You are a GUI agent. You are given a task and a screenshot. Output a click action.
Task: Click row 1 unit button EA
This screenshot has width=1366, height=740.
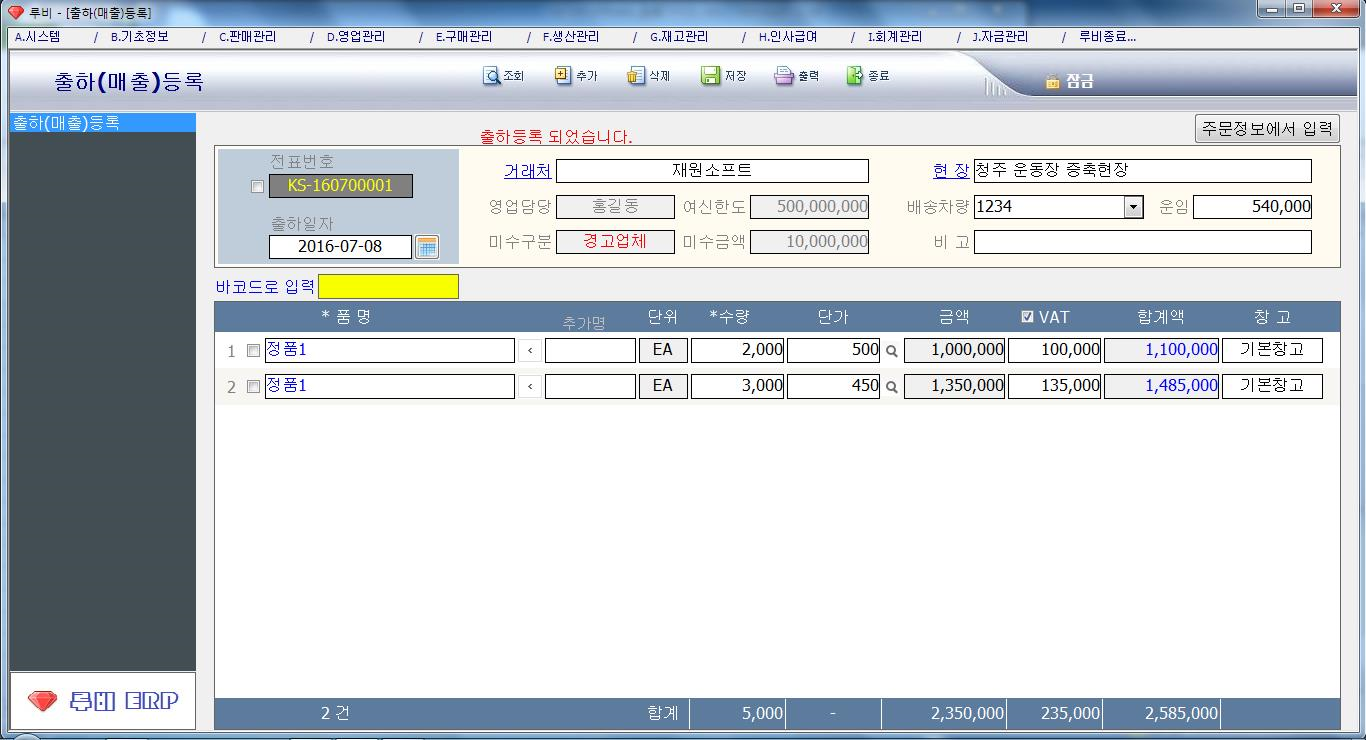point(662,351)
